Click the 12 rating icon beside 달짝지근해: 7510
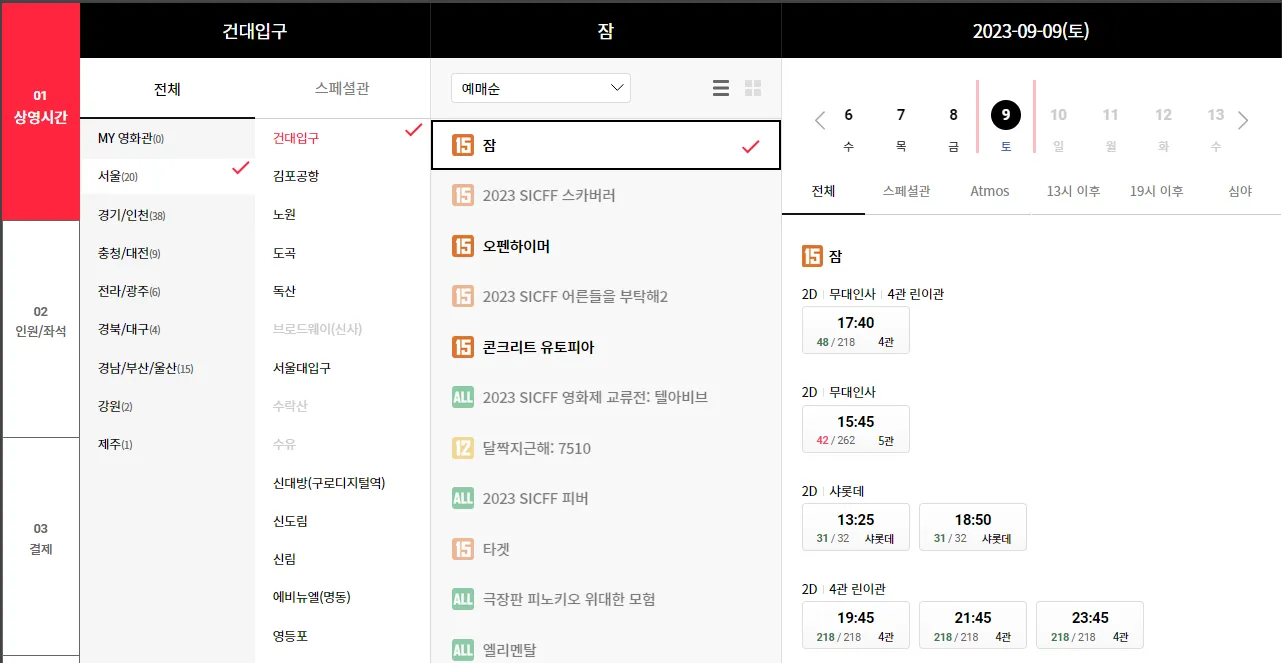1282x663 pixels. (464, 448)
